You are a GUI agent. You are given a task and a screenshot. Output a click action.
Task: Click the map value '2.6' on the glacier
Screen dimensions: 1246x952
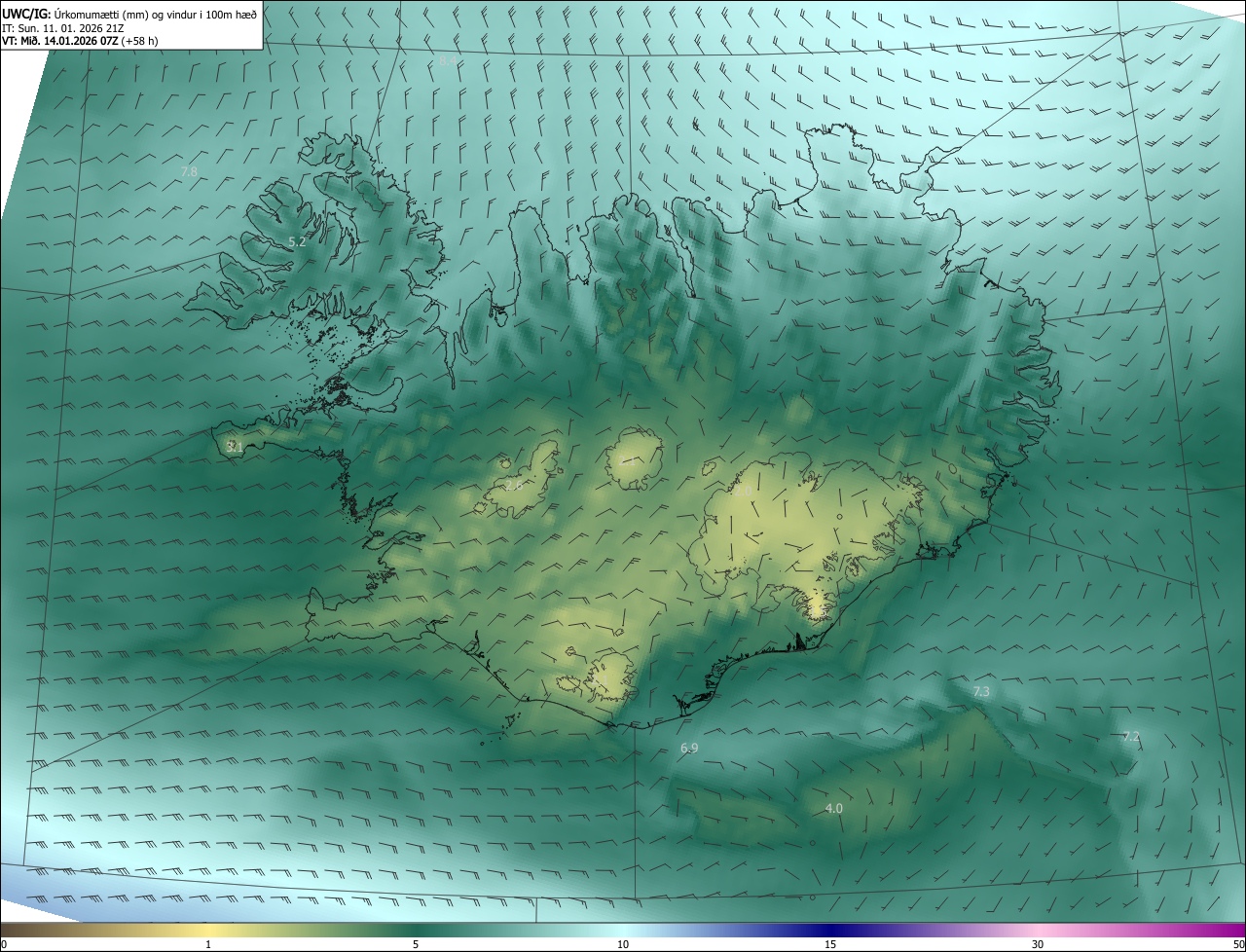point(513,484)
